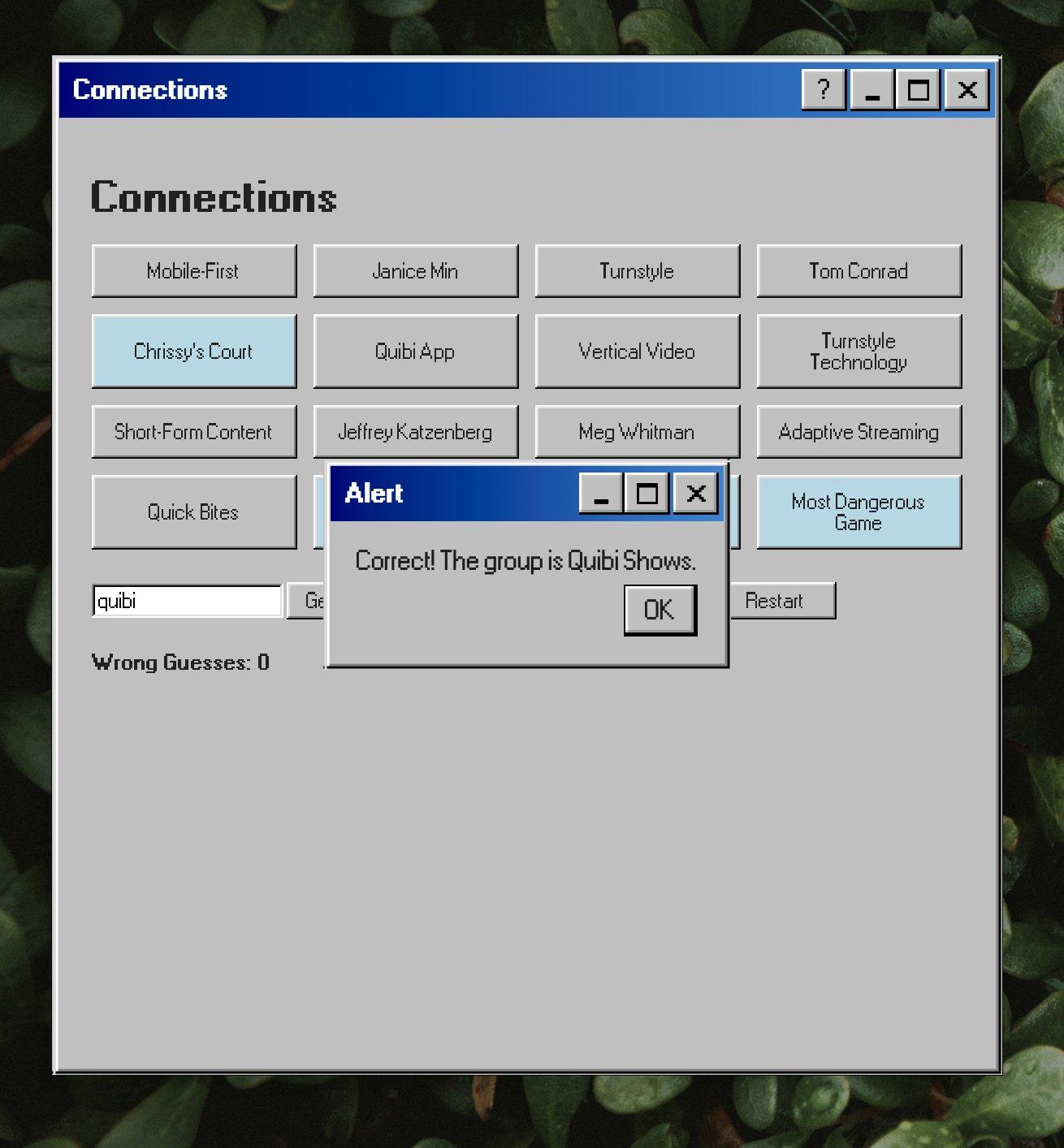Select the Turnstyle Technology tile
This screenshot has height=1148, width=1064.
859,352
